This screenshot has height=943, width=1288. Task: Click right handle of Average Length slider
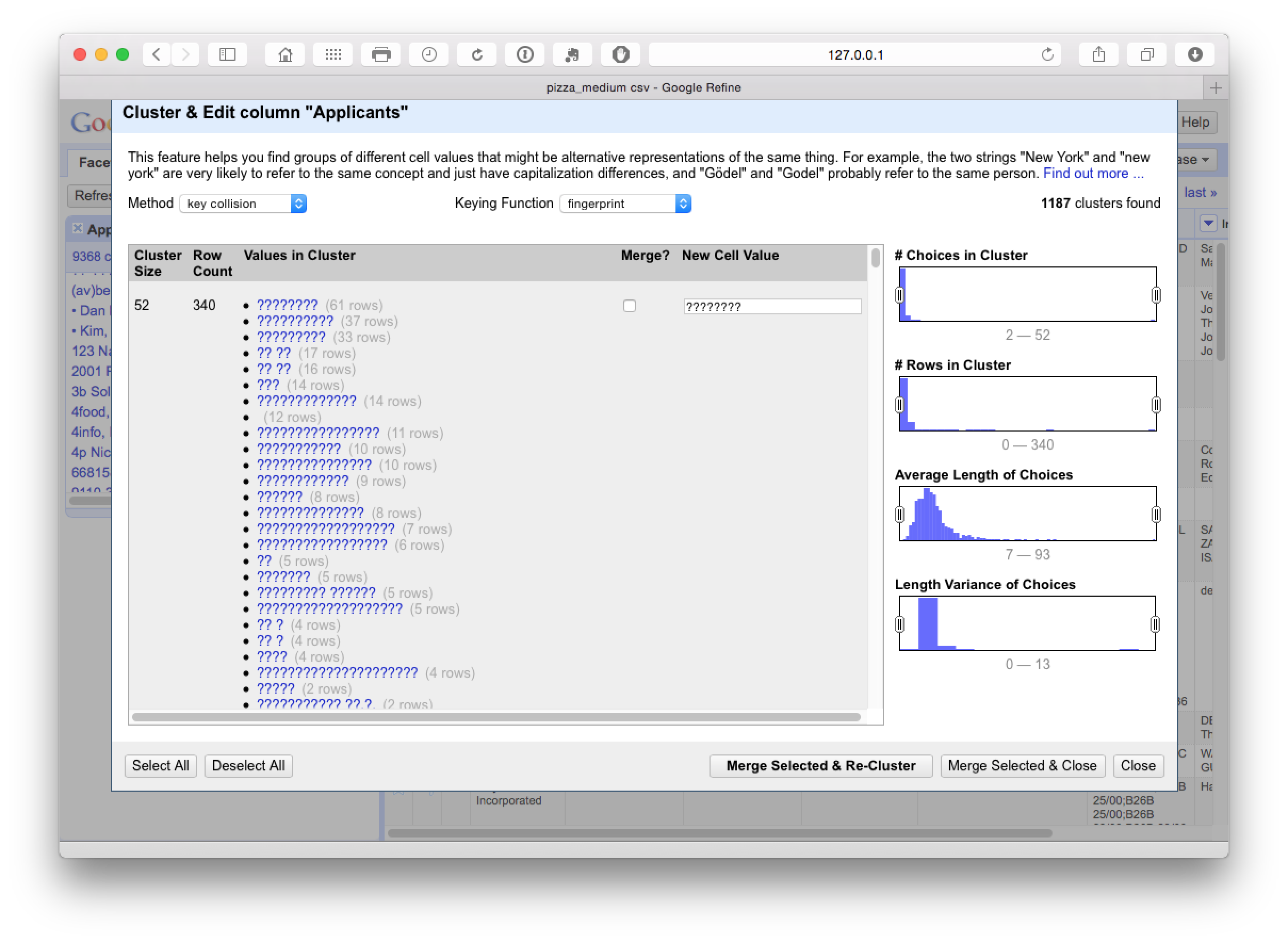coord(1155,514)
